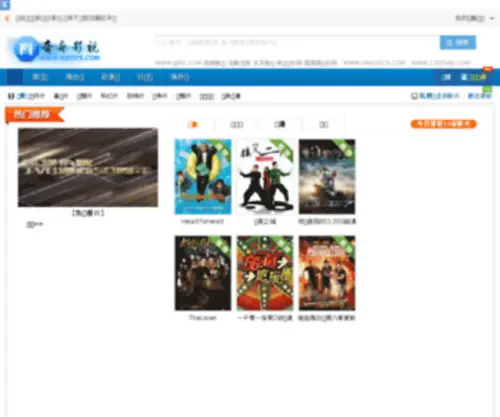Click the title under the fiery orange poster
The height and width of the screenshot is (417, 500).
coord(327,318)
